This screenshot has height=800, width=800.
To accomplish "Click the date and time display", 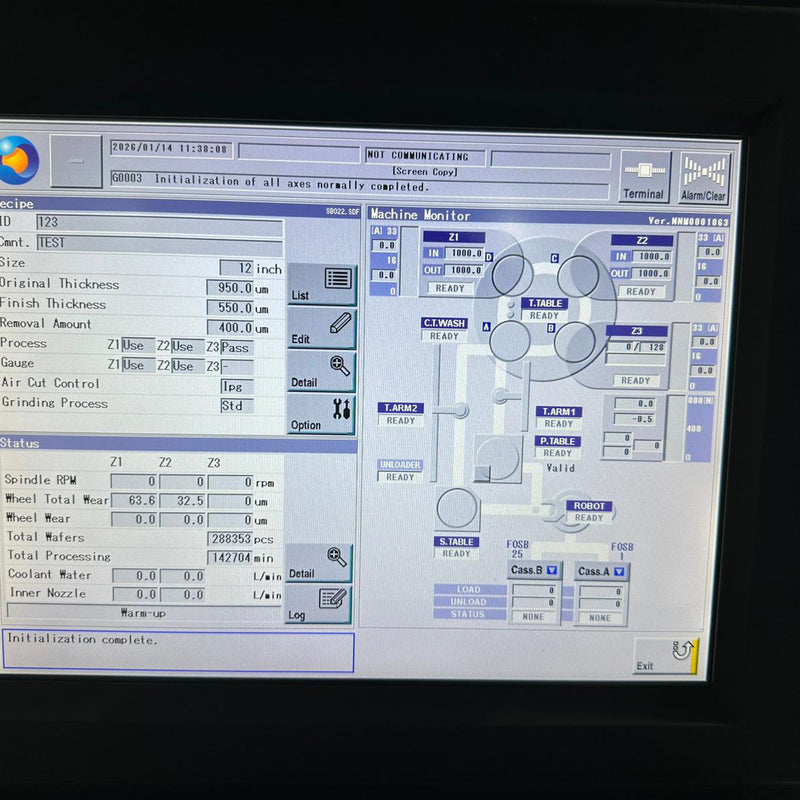I will click(x=171, y=149).
